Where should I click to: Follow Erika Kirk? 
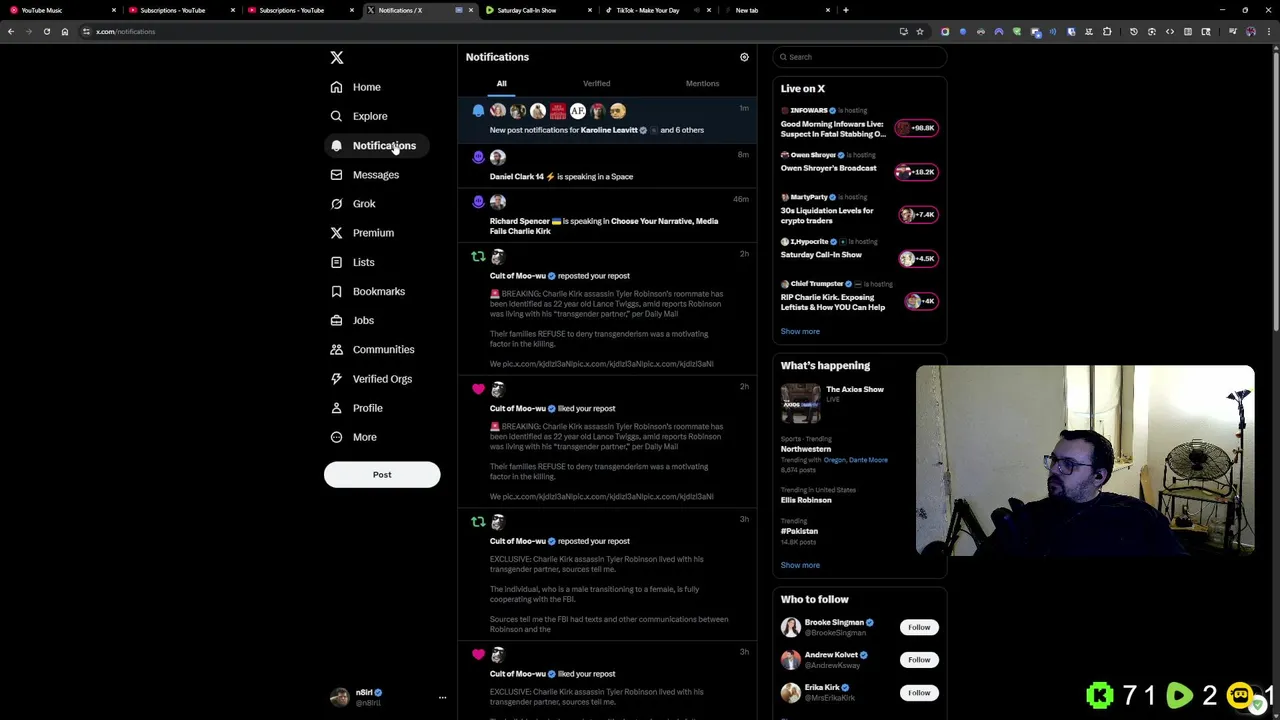[919, 692]
